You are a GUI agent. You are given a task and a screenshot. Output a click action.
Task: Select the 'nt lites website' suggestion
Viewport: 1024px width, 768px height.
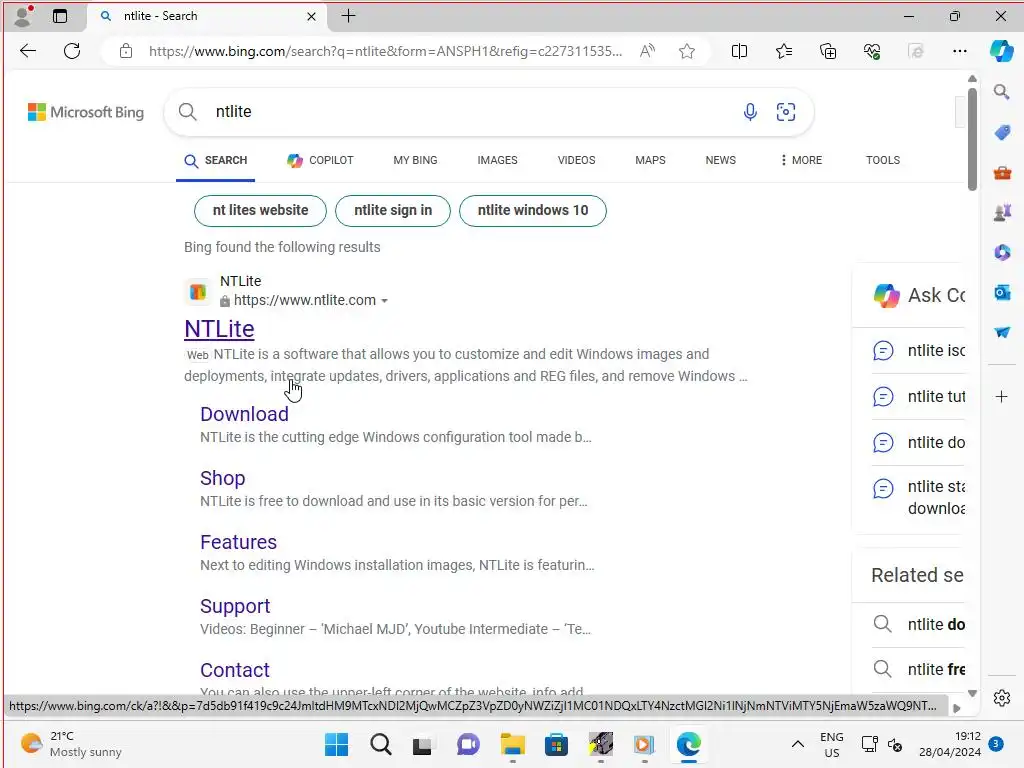tap(260, 210)
